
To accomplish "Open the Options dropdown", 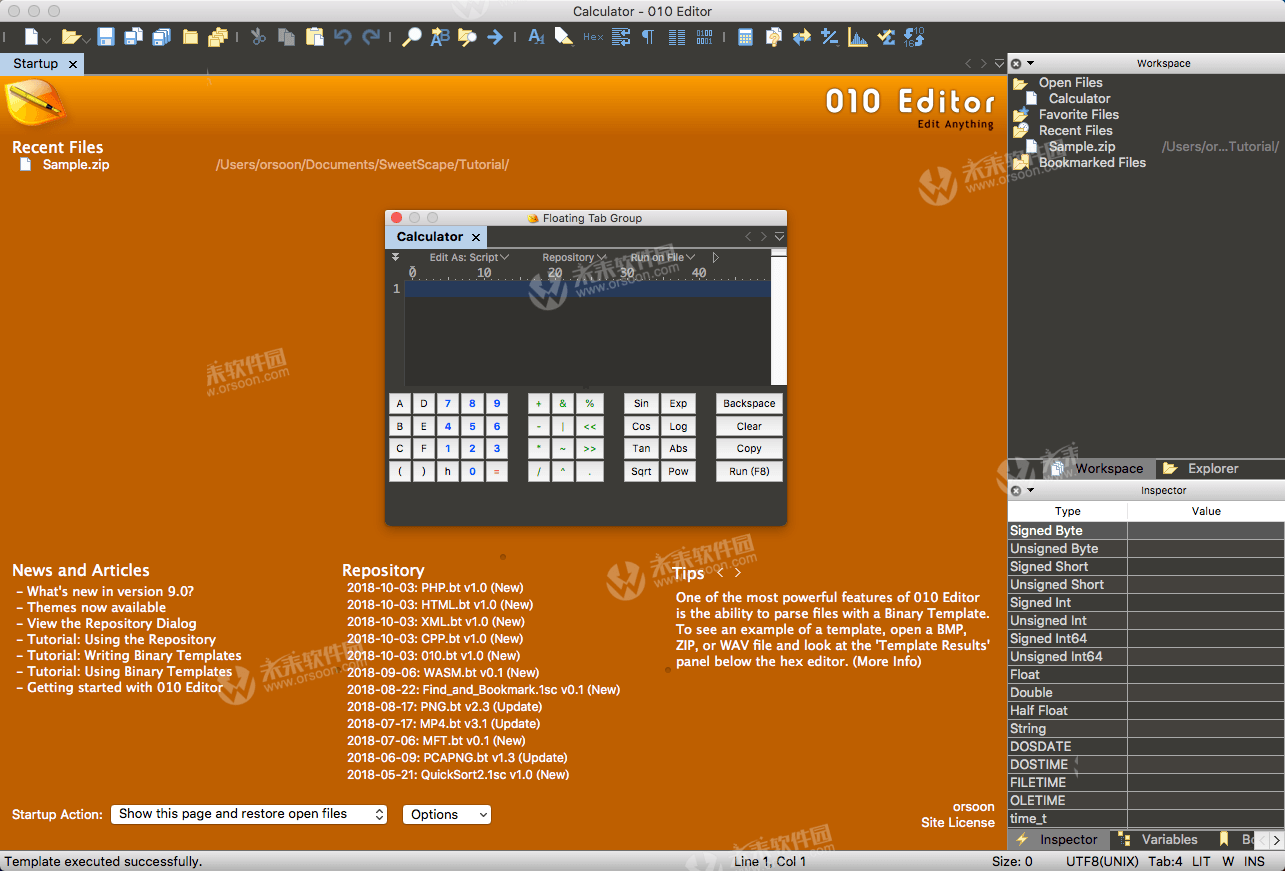I will (447, 814).
